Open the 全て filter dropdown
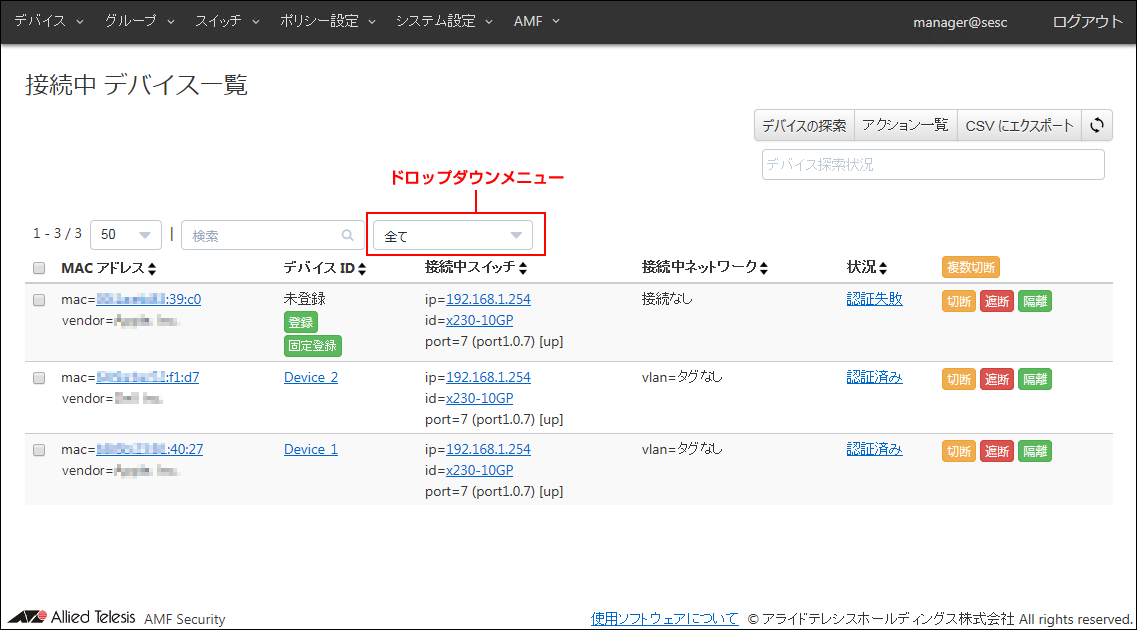 453,236
